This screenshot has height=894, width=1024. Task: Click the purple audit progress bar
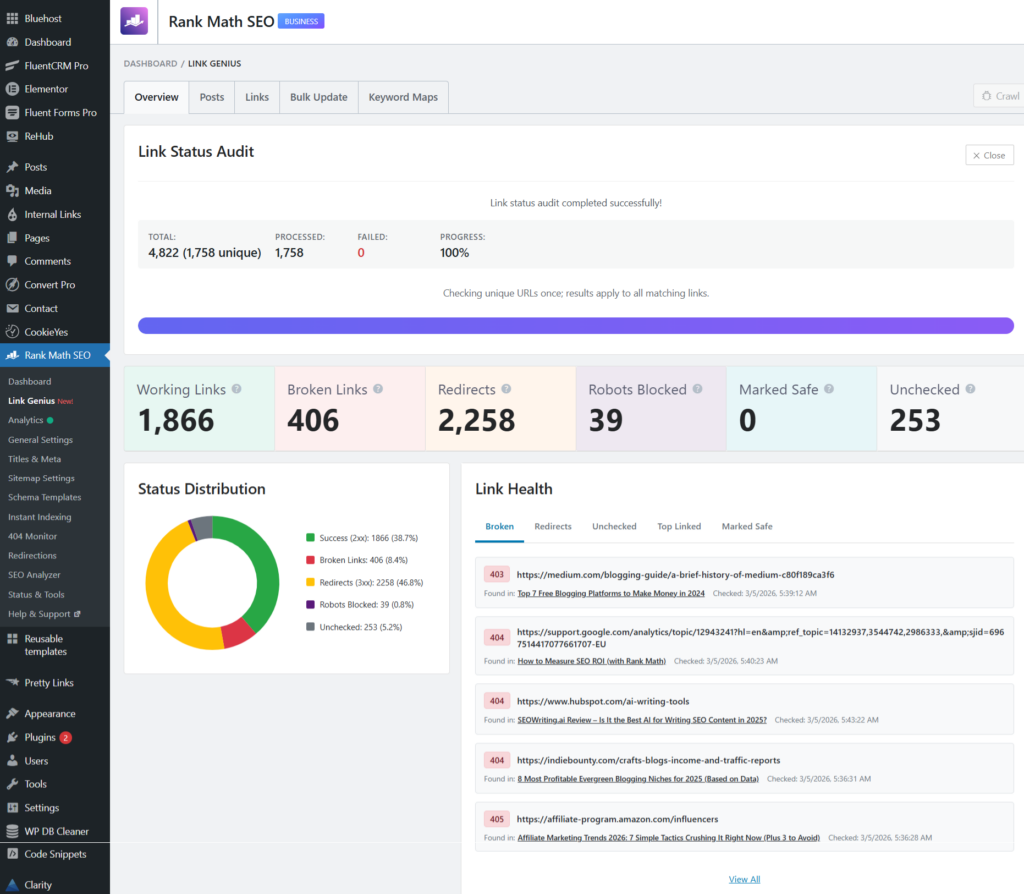pos(577,325)
